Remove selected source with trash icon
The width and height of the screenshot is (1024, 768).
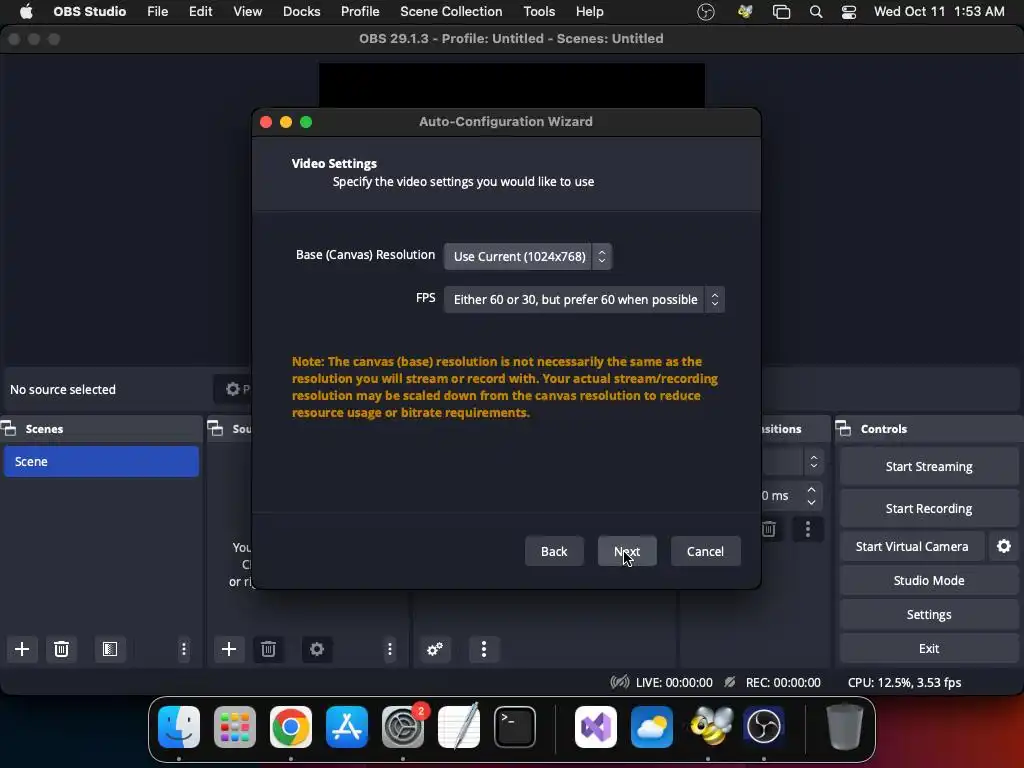[268, 648]
